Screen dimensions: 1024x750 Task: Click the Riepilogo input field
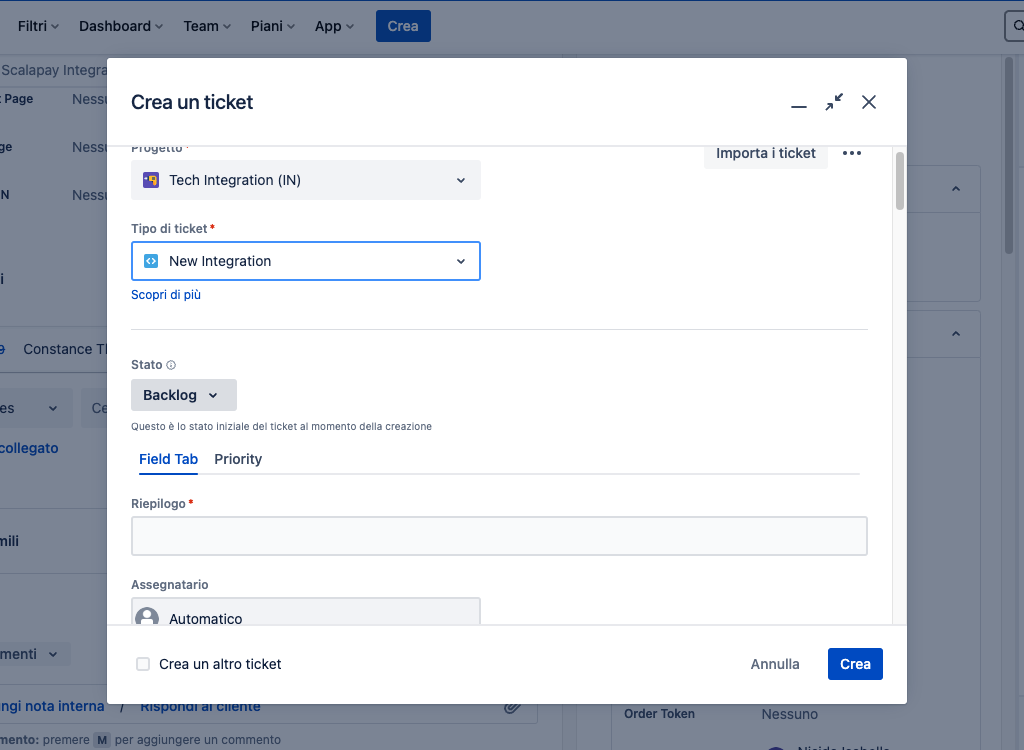point(499,536)
